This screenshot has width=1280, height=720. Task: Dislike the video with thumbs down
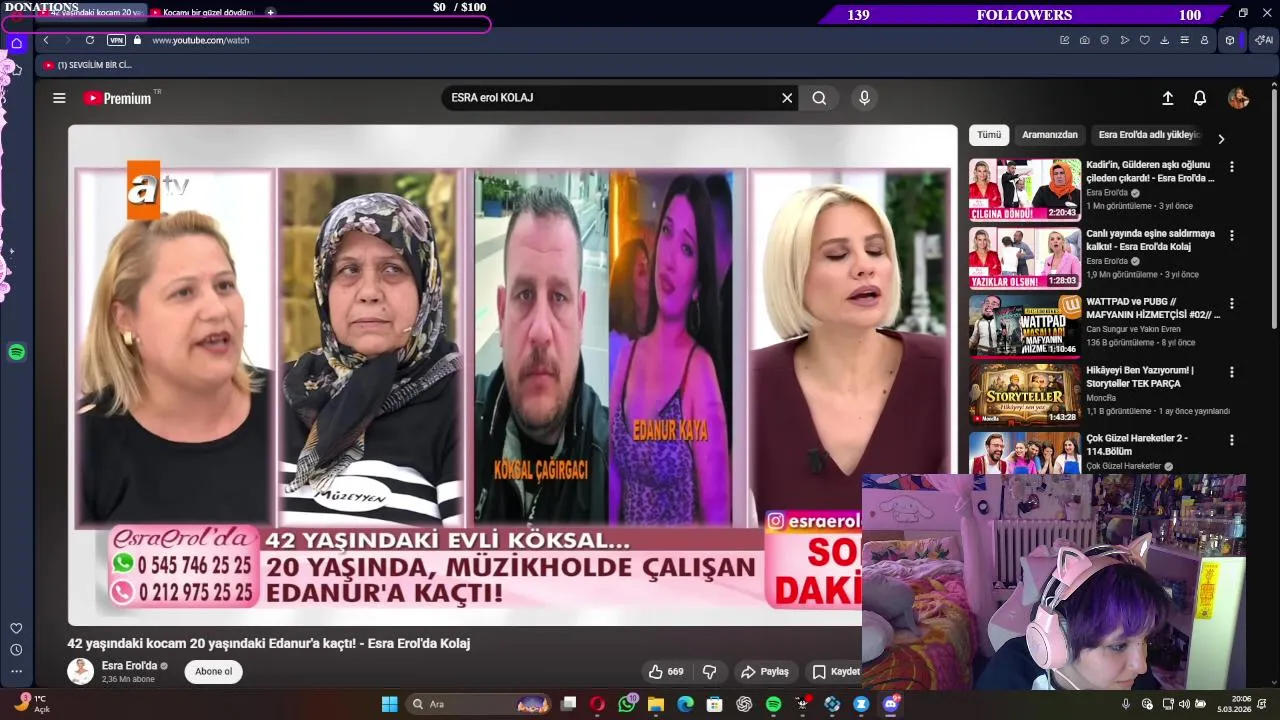pos(710,672)
